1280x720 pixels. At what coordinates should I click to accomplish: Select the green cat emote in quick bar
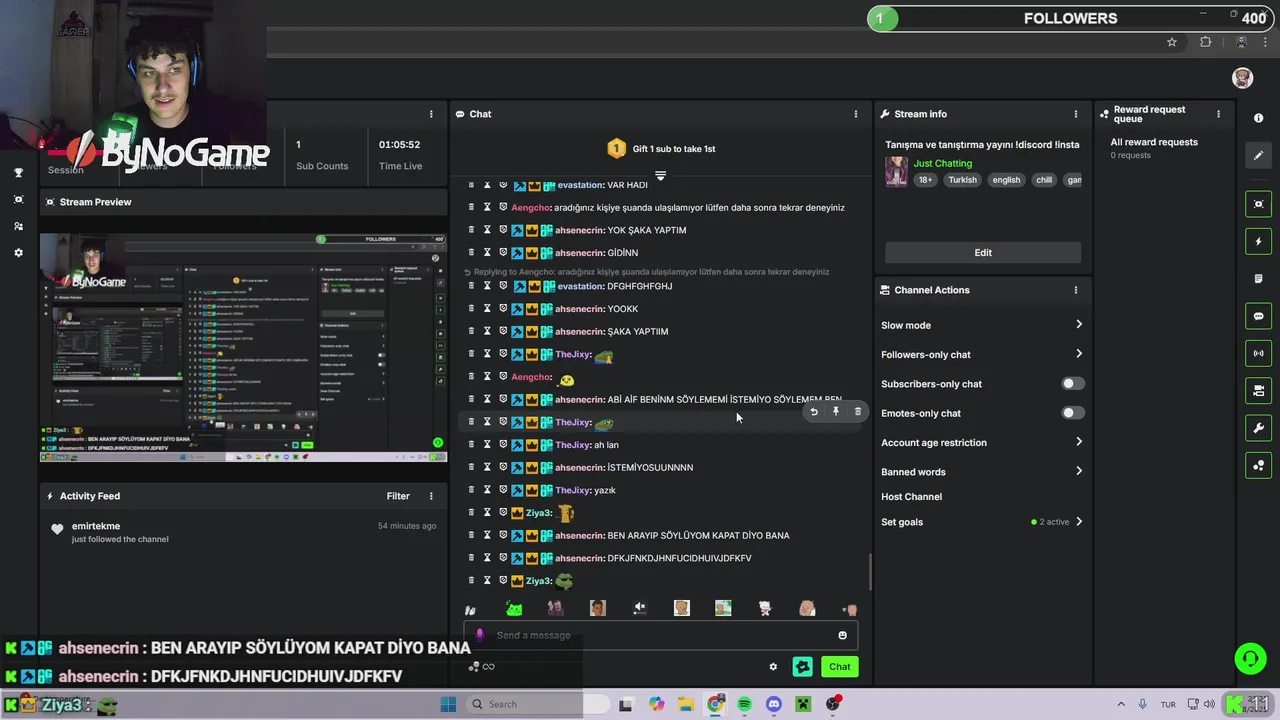coord(514,608)
